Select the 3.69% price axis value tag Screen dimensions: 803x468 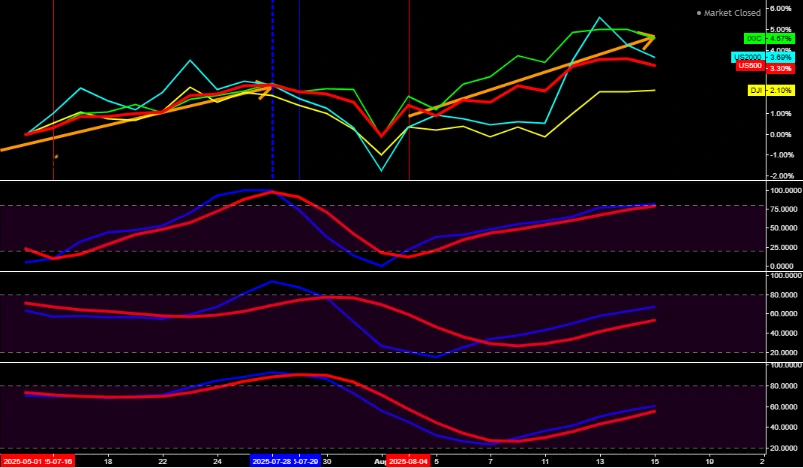781,57
